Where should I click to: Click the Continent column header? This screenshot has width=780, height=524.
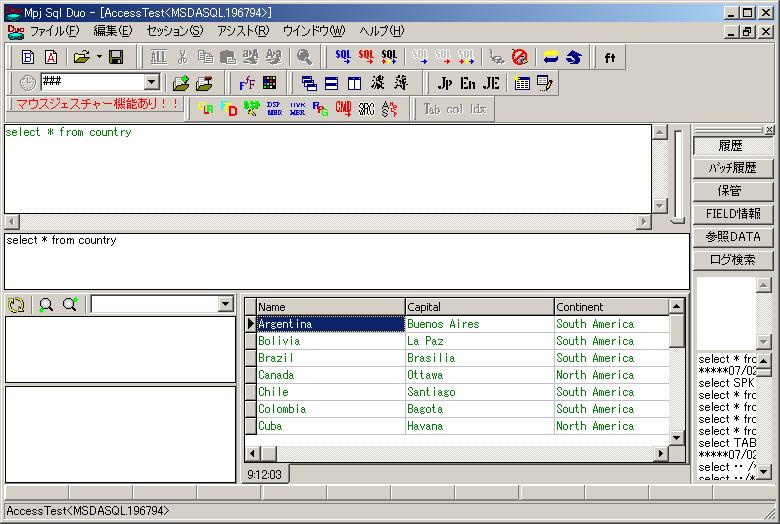click(612, 307)
